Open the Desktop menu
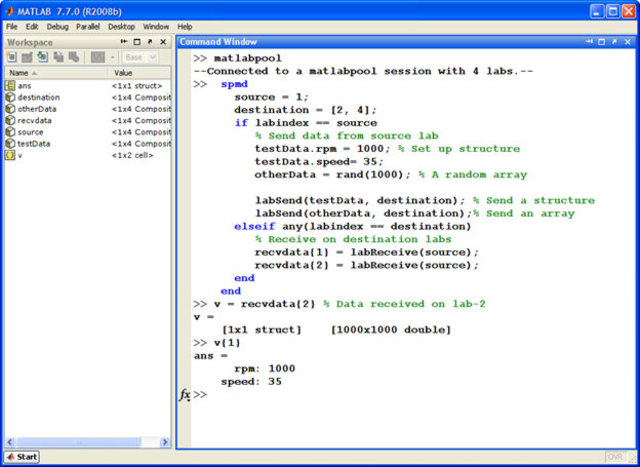 [x=121, y=27]
